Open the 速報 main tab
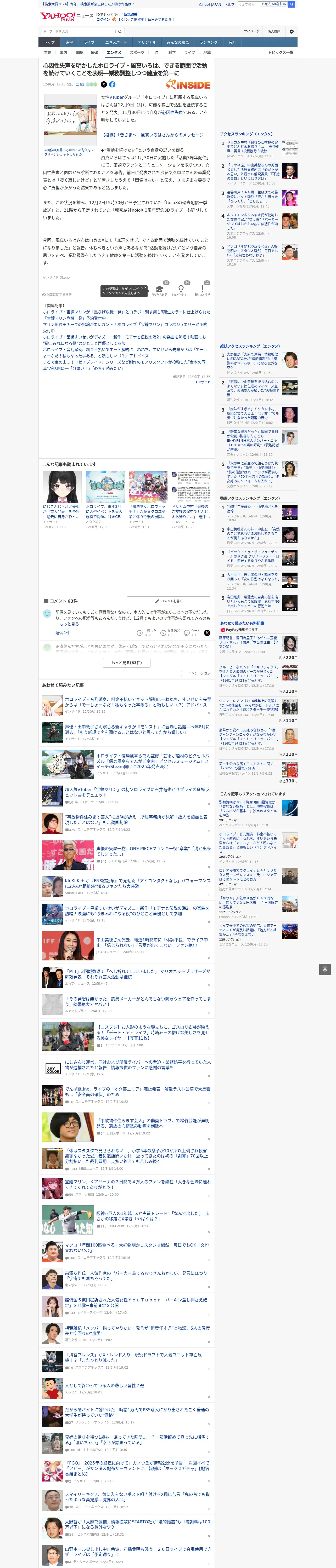Image resolution: width=336 pixels, height=1568 pixels. [x=69, y=42]
